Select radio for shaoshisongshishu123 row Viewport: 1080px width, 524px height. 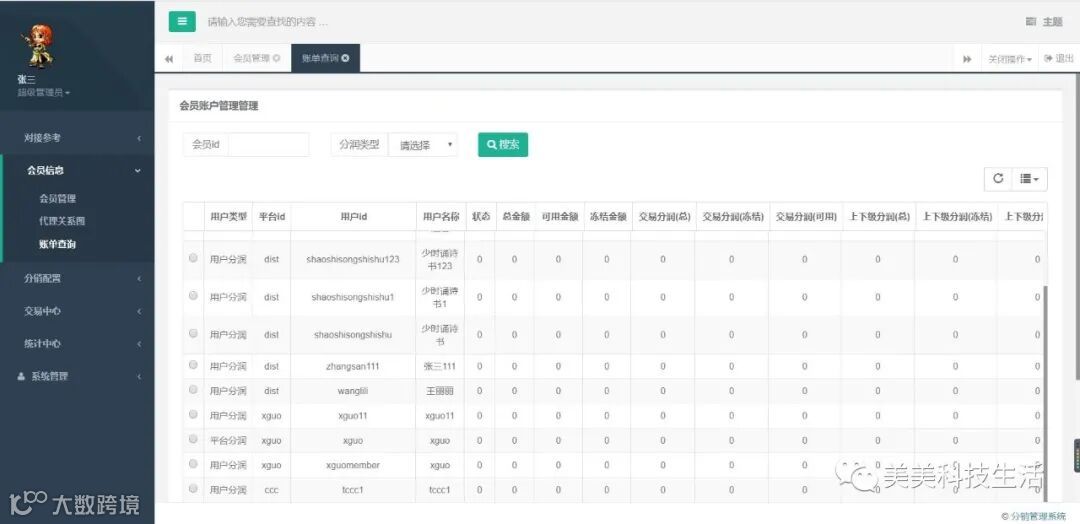click(193, 258)
